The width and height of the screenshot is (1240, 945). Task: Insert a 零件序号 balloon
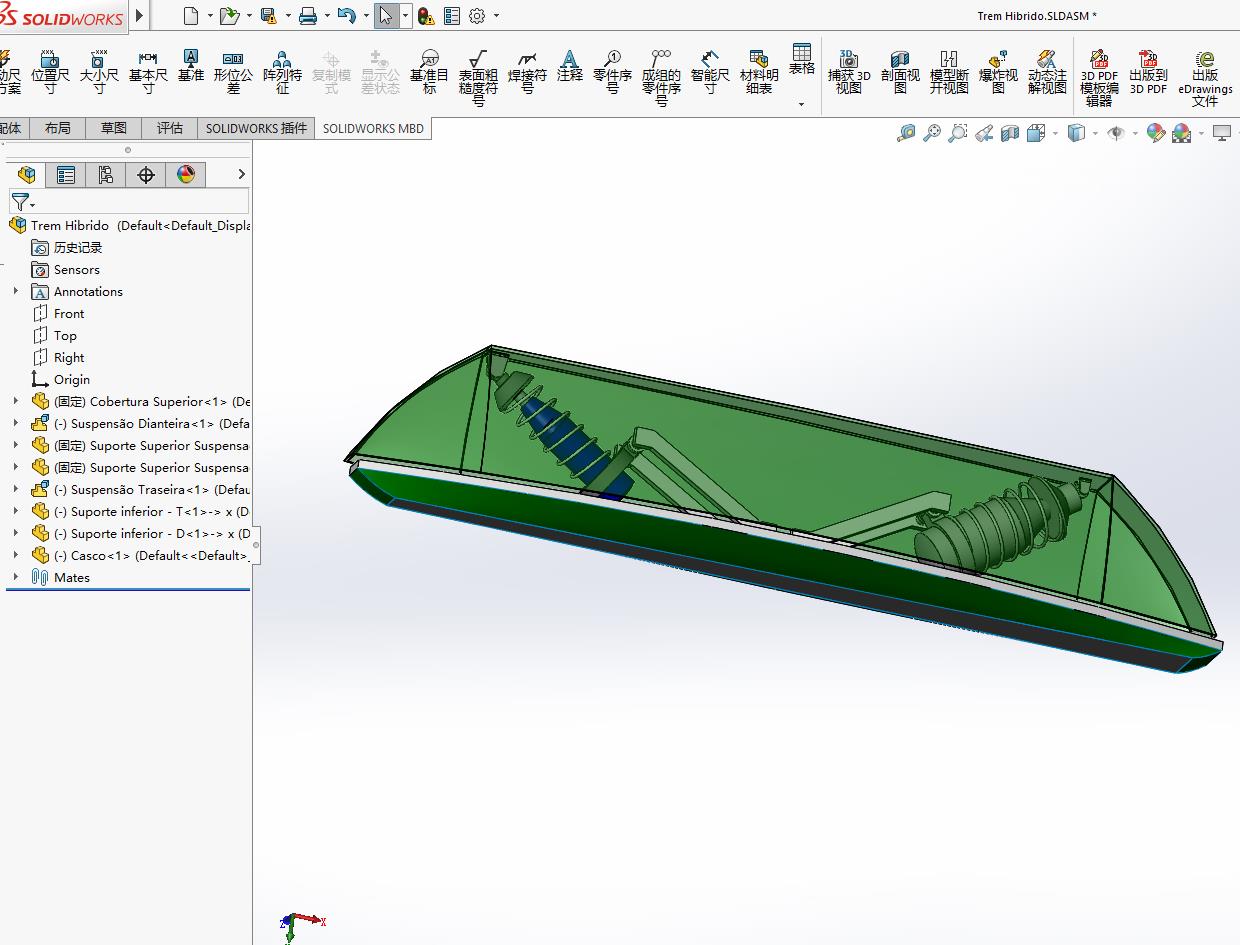612,72
